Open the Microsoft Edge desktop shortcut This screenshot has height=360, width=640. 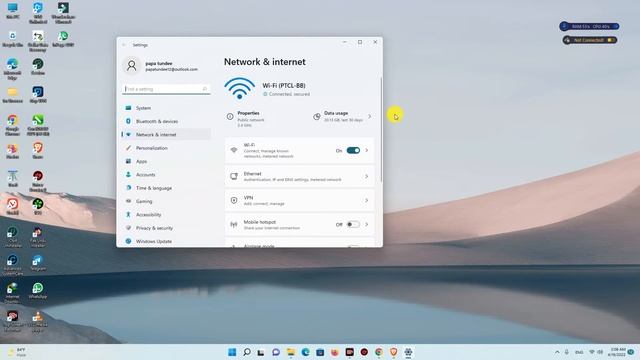(x=13, y=69)
